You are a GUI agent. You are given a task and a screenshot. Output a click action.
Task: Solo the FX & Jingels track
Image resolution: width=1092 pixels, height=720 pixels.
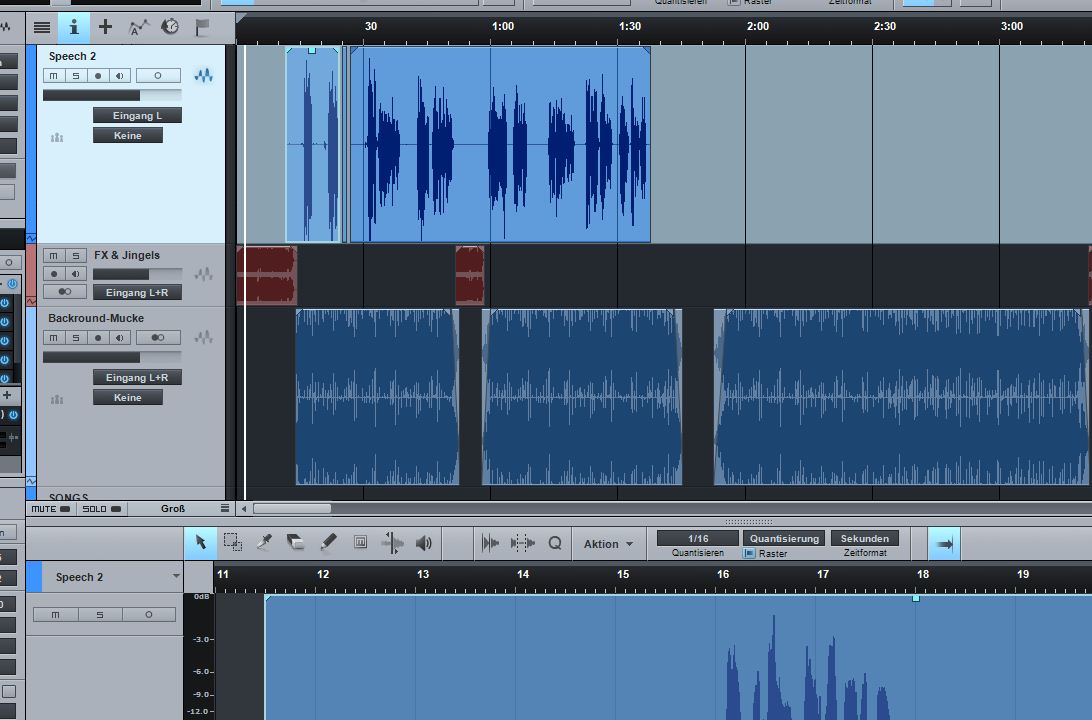(x=75, y=256)
